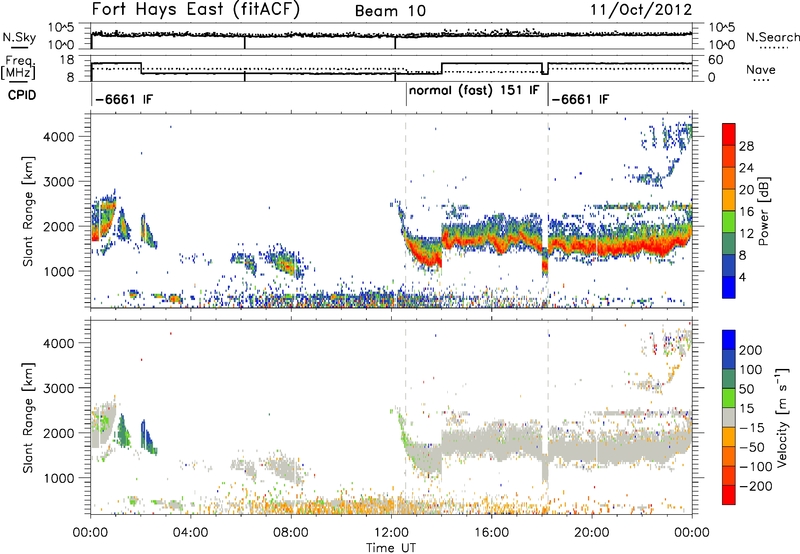Click the "3000" tick of the power panel
The image size is (800, 554).
click(58, 182)
